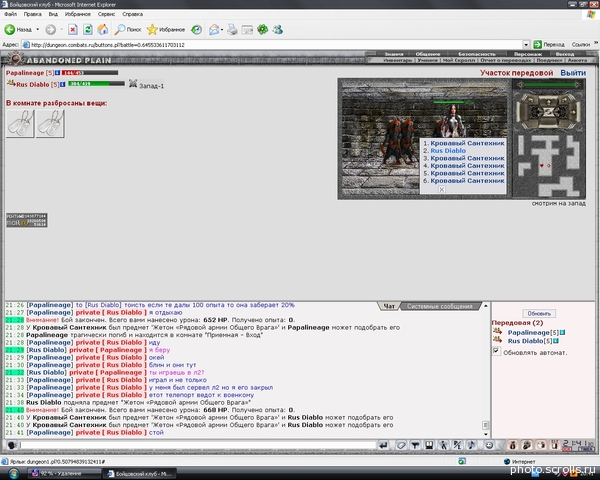This screenshot has width=600, height=480.
Task: Open browser History icon
Action: 196,29
